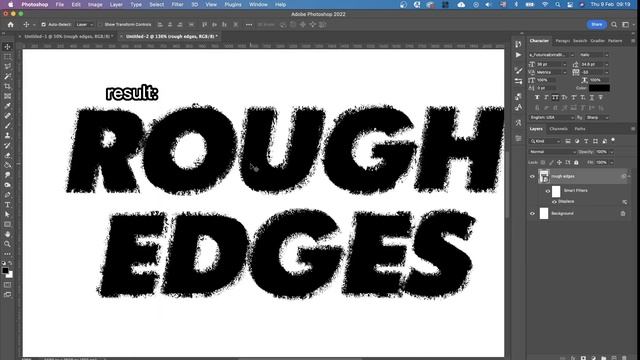Image resolution: width=640 pixels, height=360 pixels.
Task: Open the Layer menu
Action: 116,4
